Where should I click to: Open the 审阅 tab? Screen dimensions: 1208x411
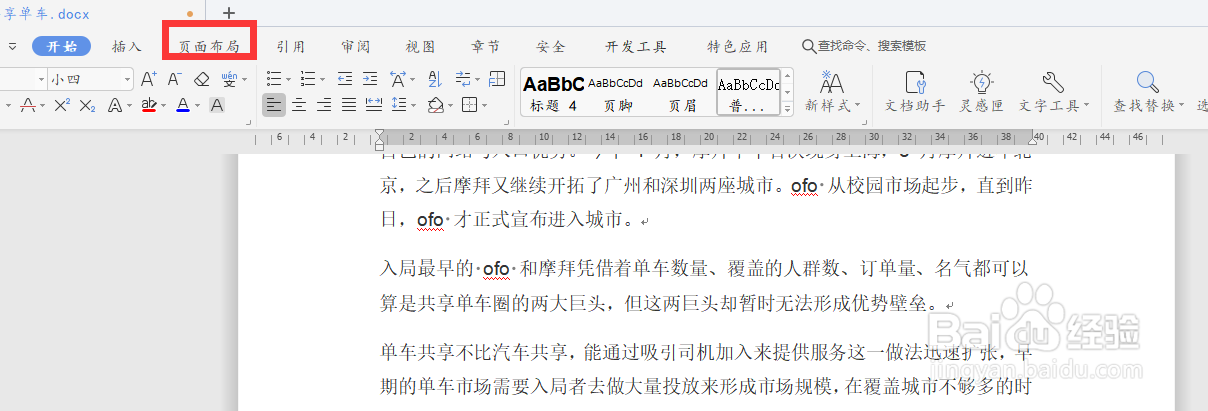[x=356, y=46]
